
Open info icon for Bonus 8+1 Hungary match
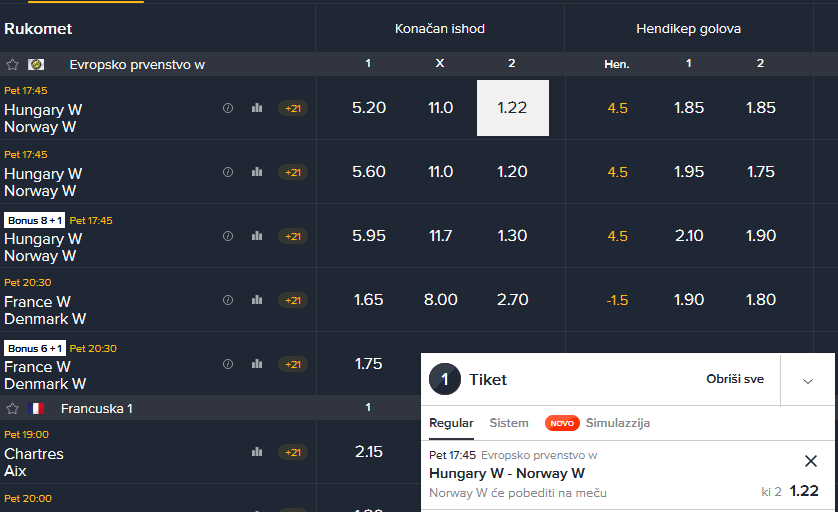pyautogui.click(x=228, y=236)
